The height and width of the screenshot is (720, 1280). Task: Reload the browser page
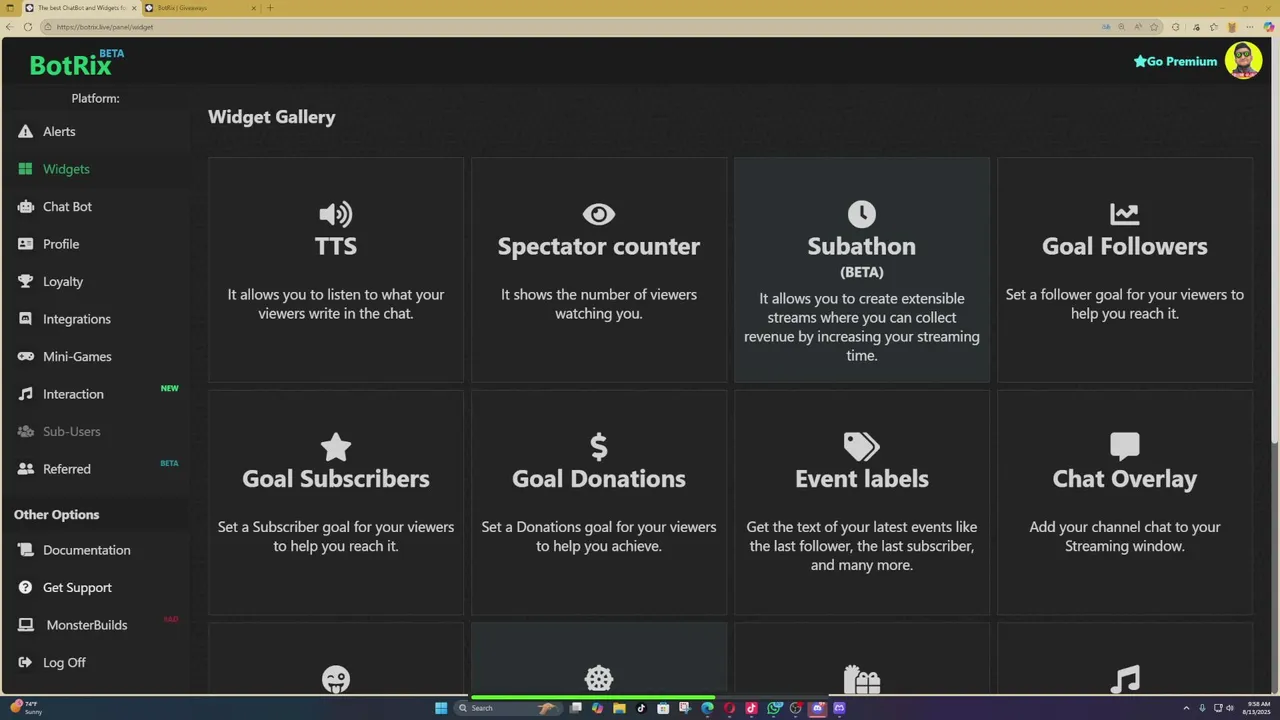pos(27,27)
